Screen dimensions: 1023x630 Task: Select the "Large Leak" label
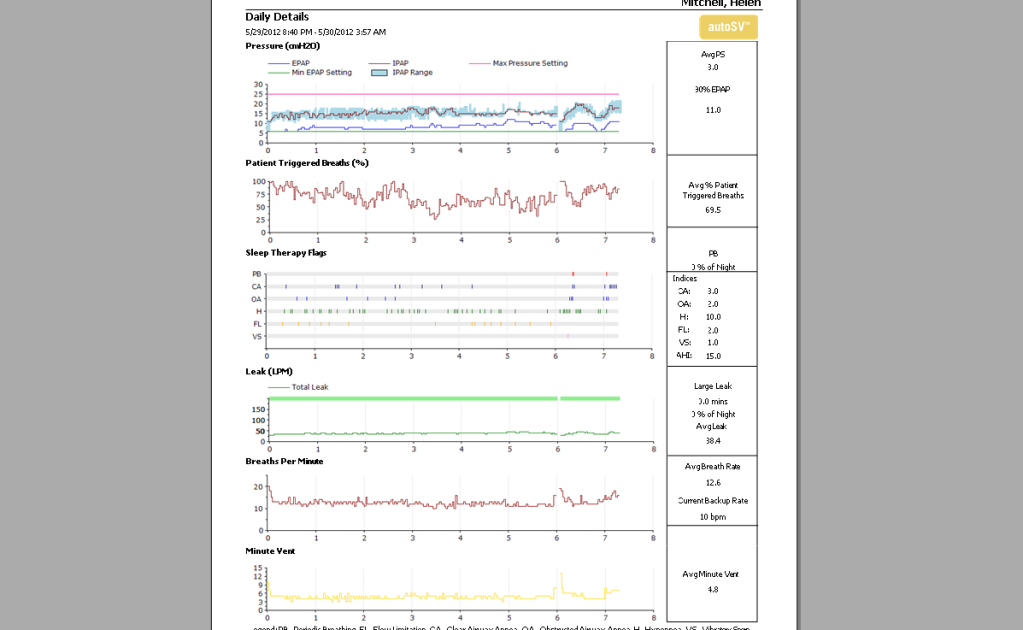712,386
